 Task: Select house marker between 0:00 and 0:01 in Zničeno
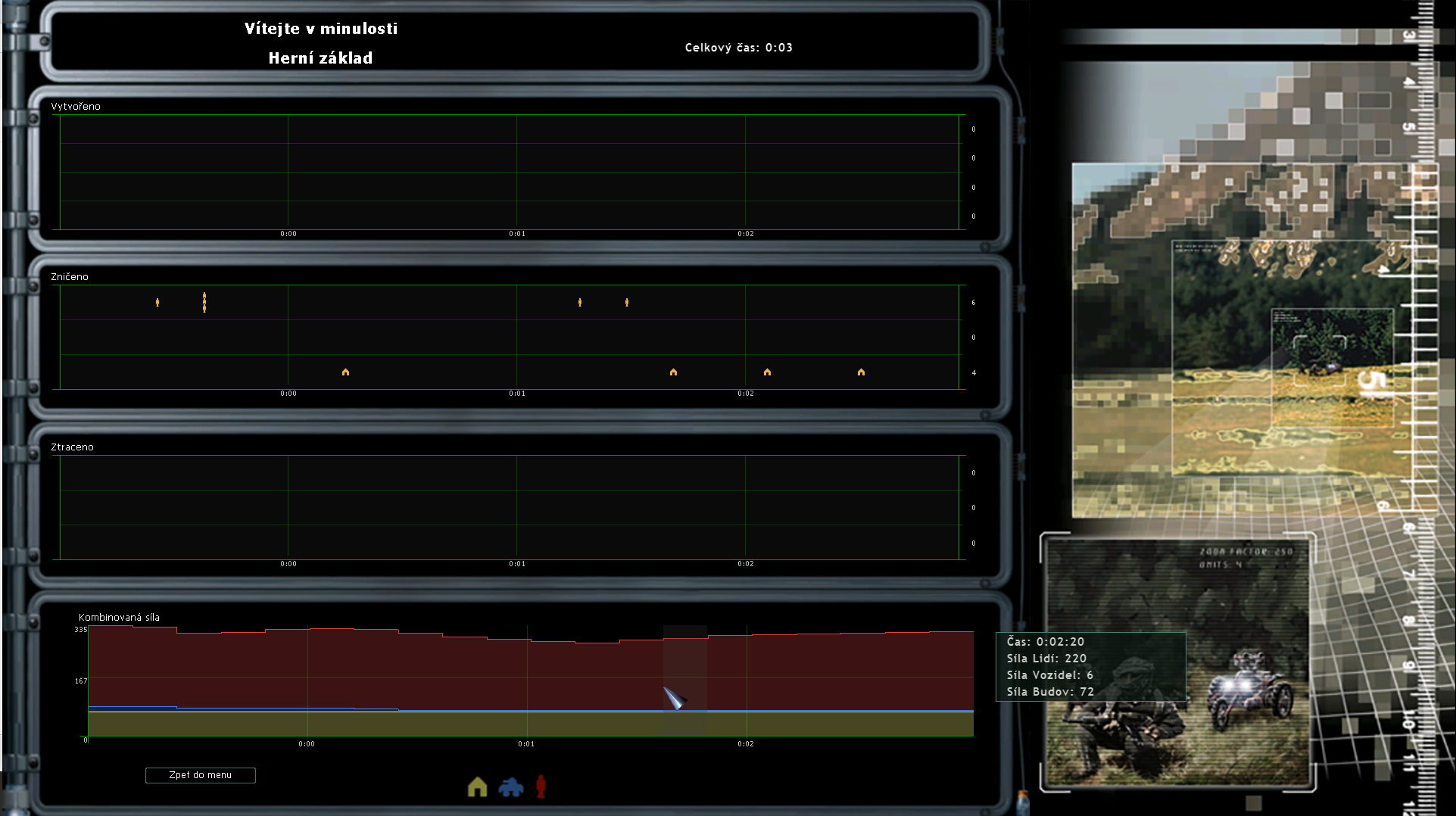[345, 372]
